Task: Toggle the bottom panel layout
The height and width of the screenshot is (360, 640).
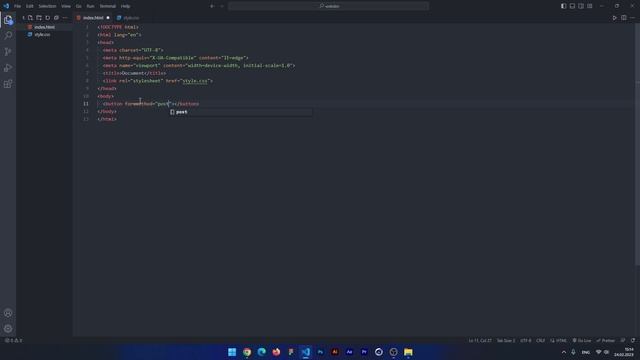Action: point(572,6)
